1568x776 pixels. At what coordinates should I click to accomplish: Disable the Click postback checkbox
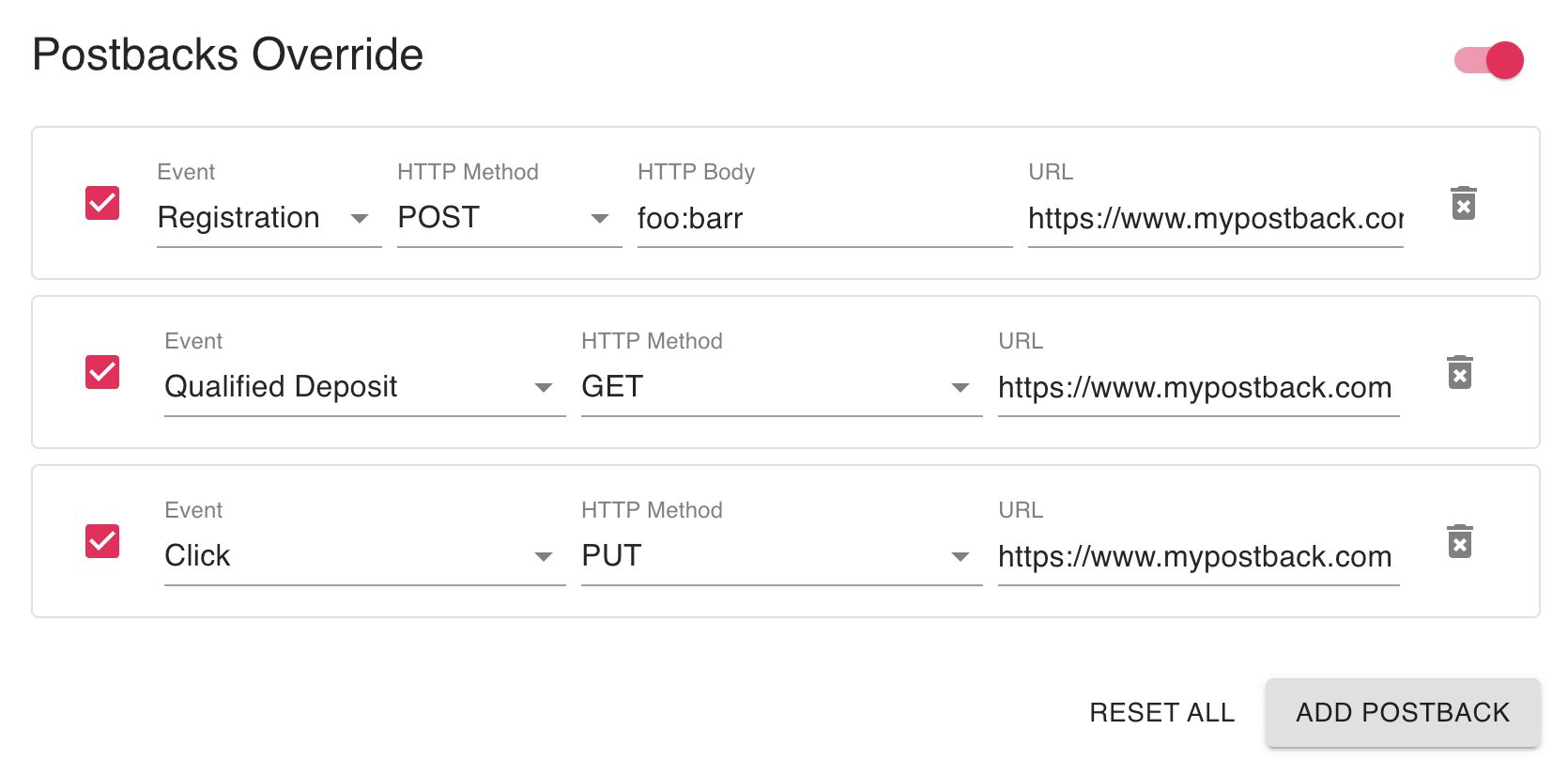(x=102, y=541)
